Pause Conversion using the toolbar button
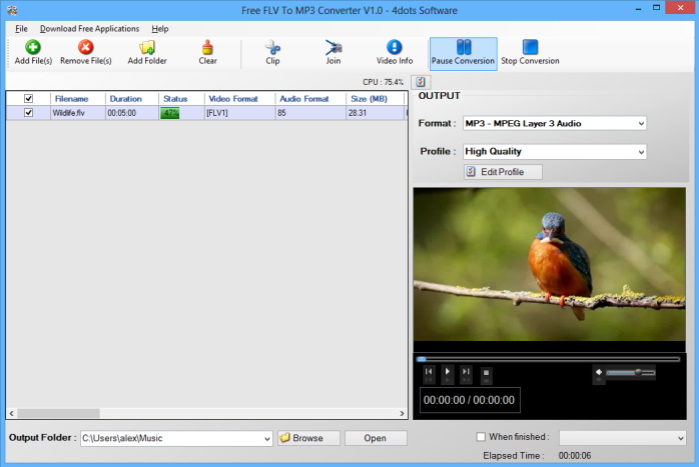699x467 pixels. [463, 53]
